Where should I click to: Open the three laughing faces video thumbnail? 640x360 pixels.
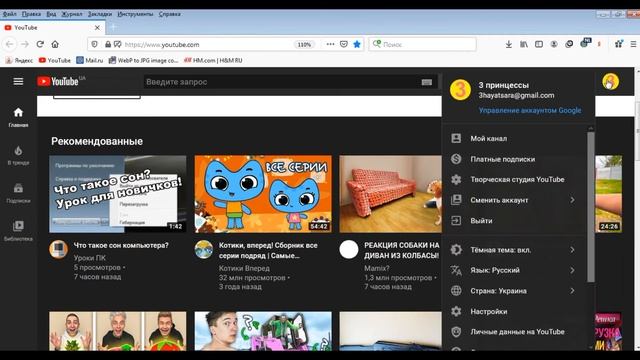coord(118,331)
